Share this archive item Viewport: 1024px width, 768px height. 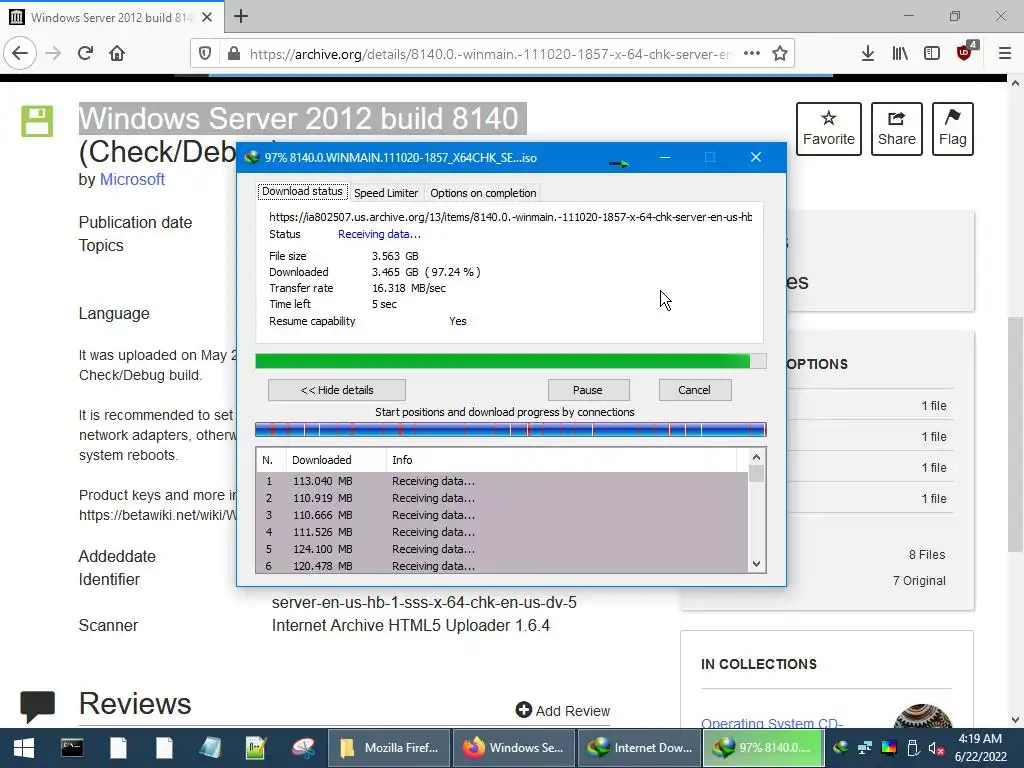(897, 129)
